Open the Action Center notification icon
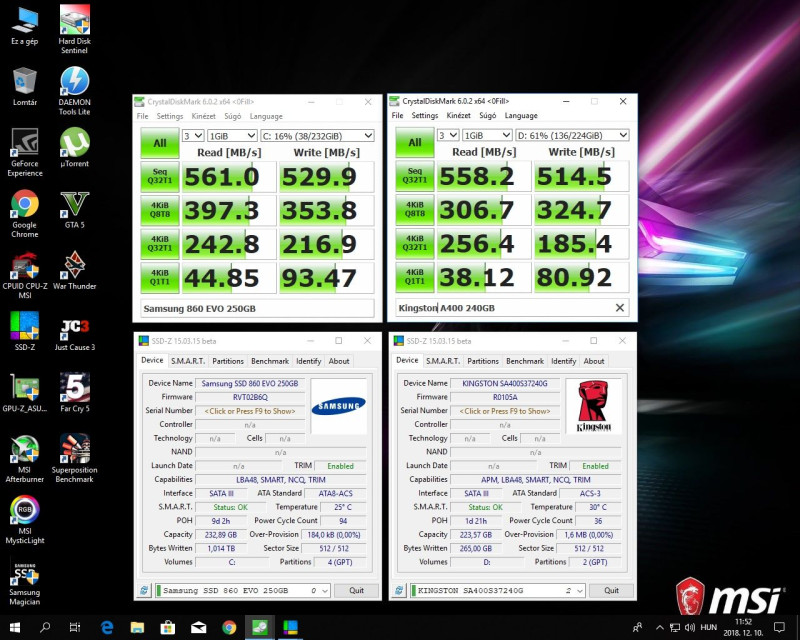Viewport: 800px width, 640px height. [779, 627]
